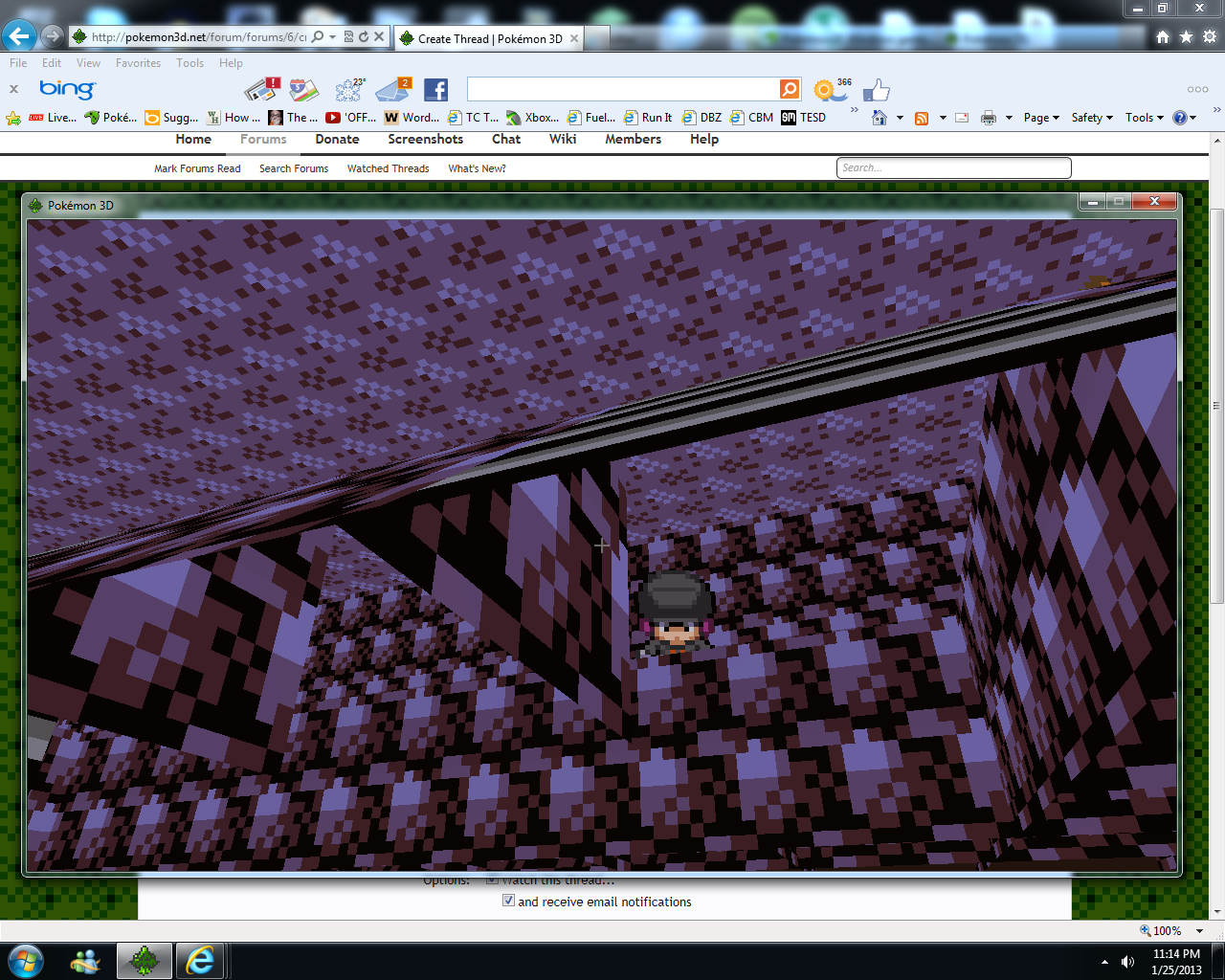Open the Poké... favorites bar bookmark
This screenshot has height=980, width=1225.
tap(111, 118)
